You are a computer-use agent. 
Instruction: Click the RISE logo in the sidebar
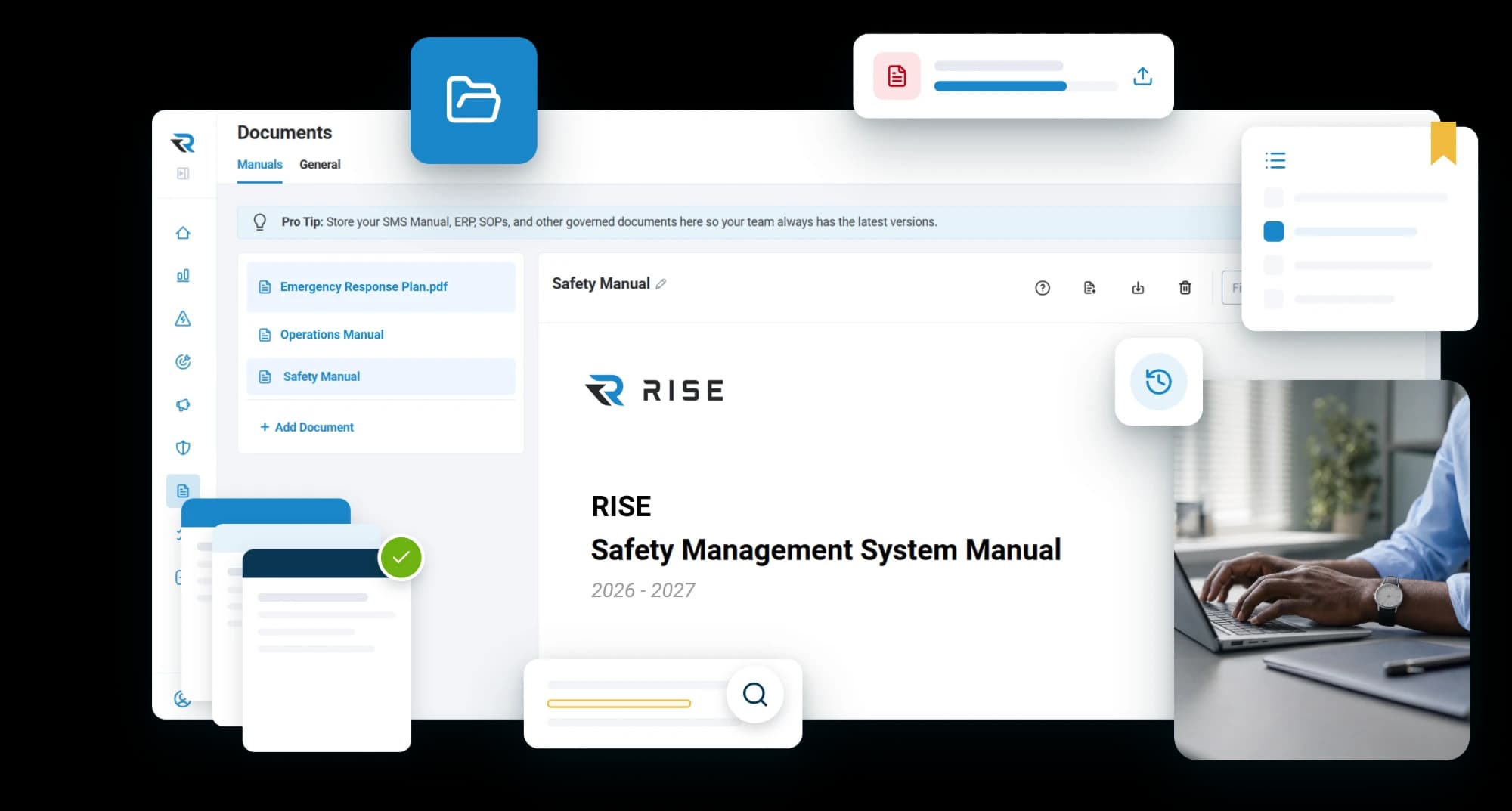coord(183,142)
